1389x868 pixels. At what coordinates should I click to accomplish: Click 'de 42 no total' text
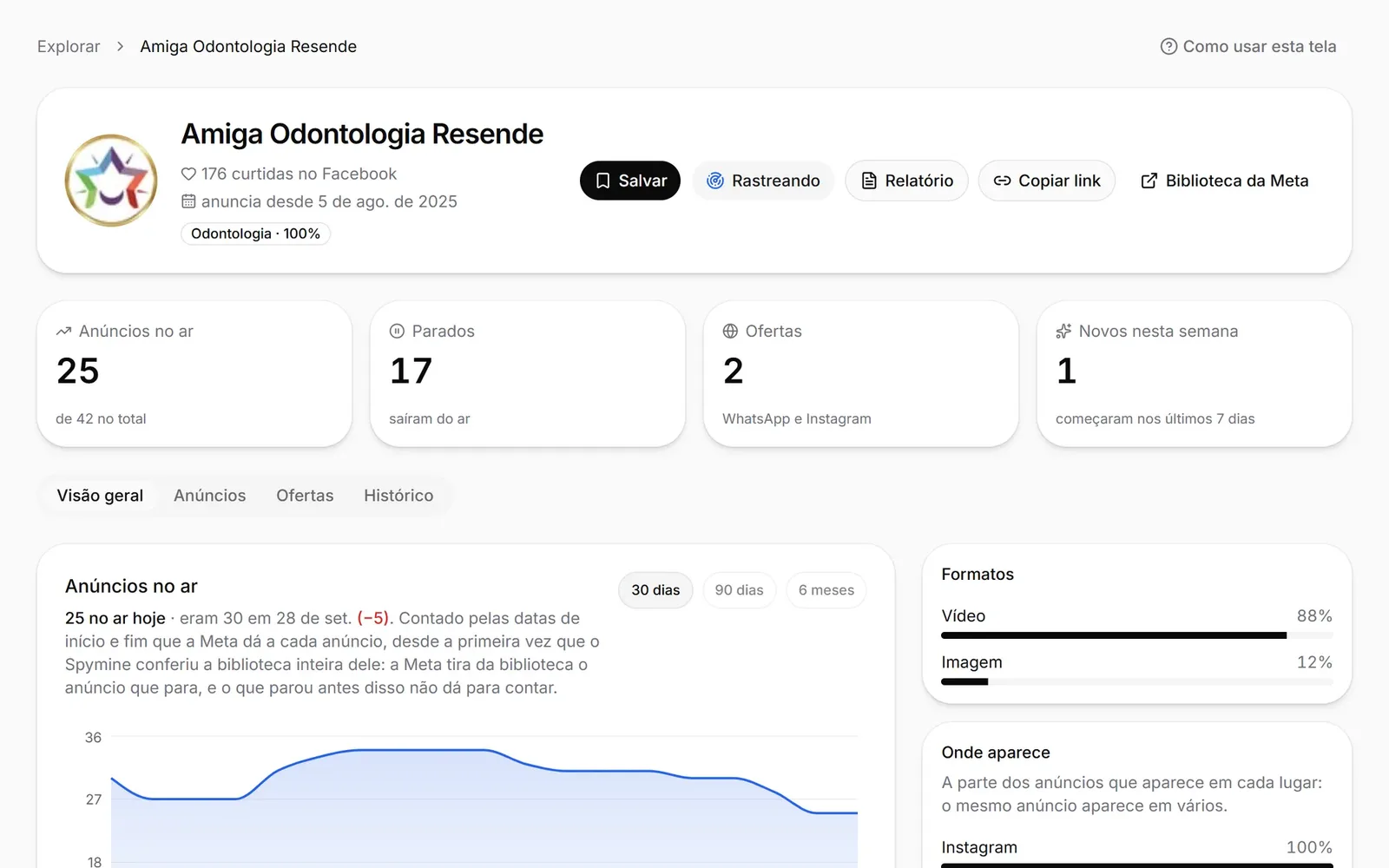(x=101, y=418)
